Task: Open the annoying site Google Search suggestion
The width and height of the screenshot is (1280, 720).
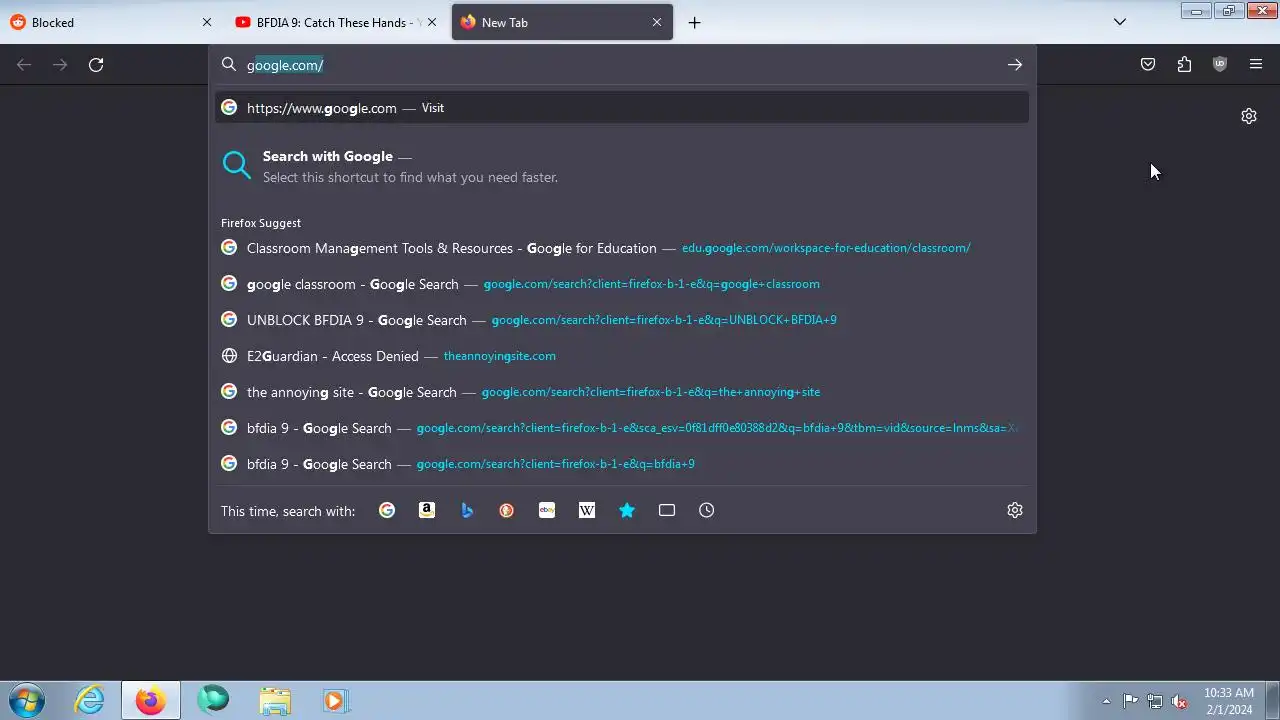Action: pos(622,392)
